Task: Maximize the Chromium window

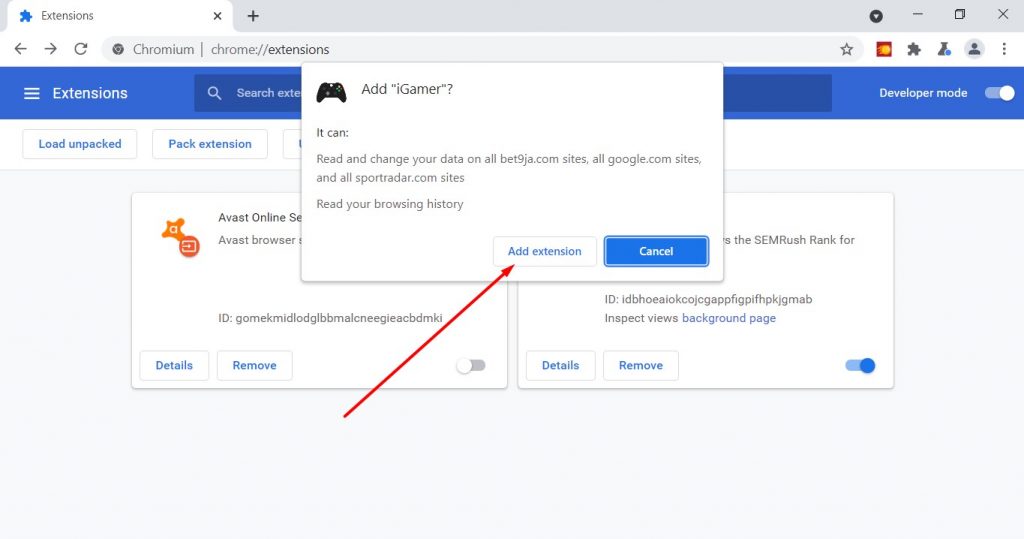Action: (959, 14)
